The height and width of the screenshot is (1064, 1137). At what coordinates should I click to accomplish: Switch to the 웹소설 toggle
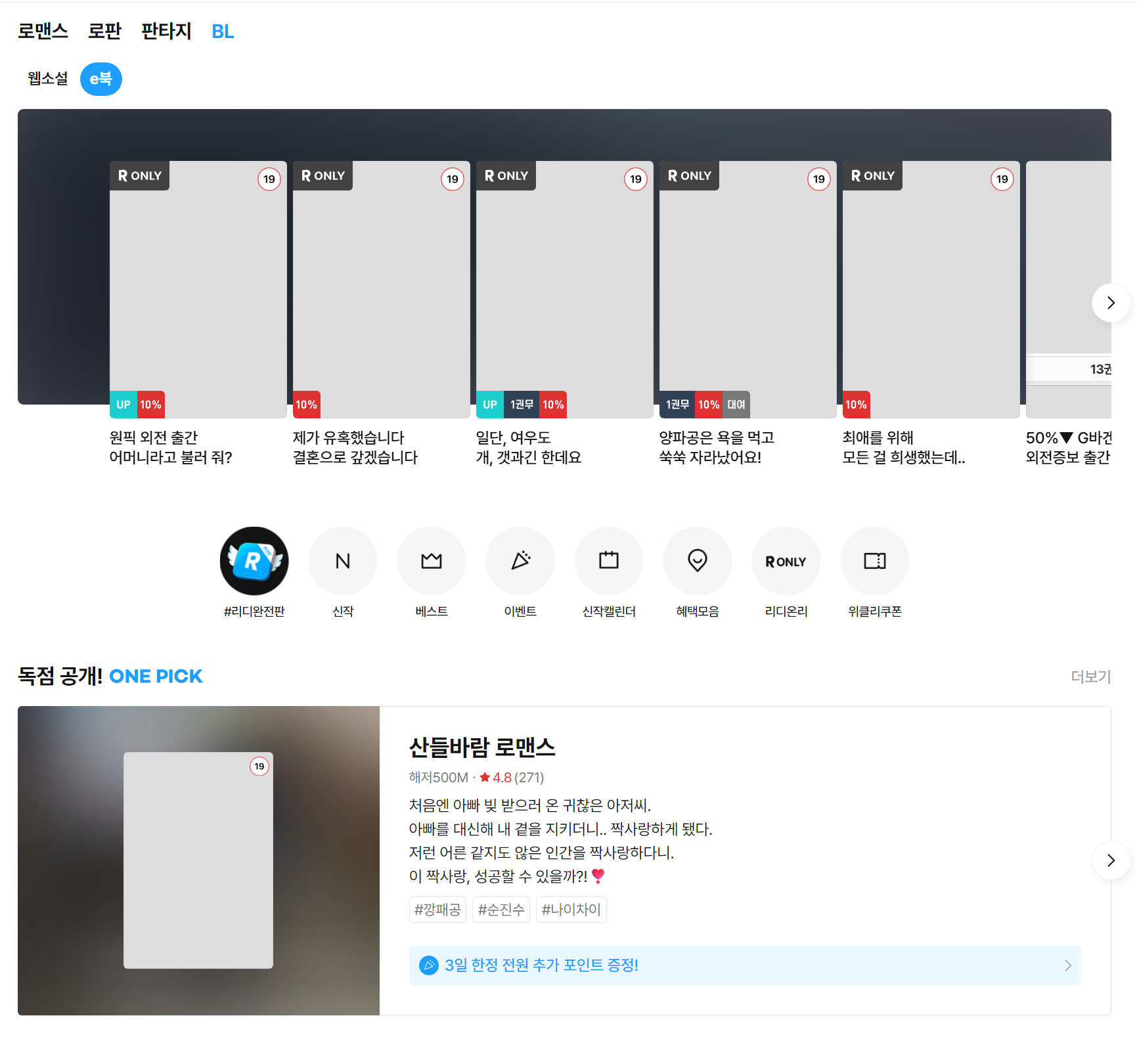pyautogui.click(x=48, y=79)
